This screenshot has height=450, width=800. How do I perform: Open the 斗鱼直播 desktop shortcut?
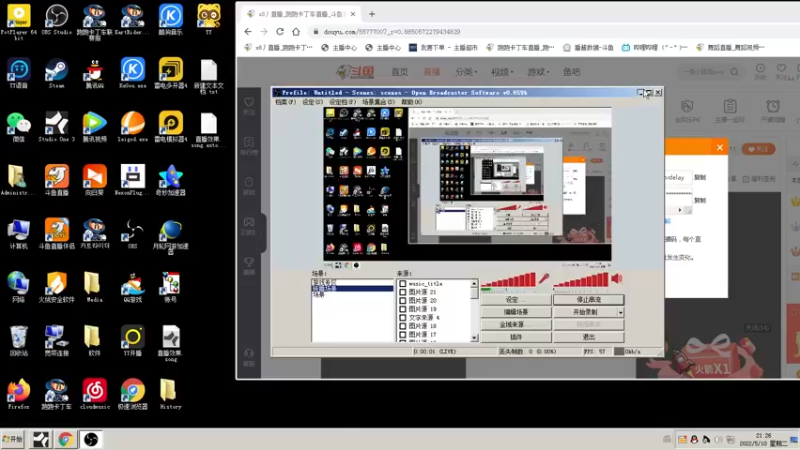56,180
